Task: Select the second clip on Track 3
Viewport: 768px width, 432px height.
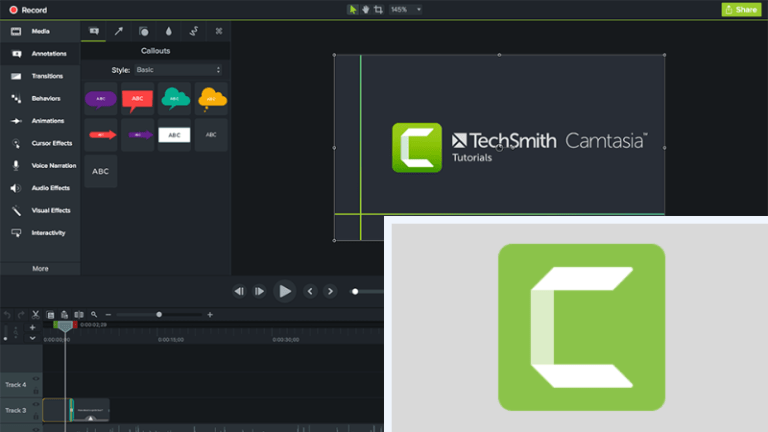Action: pyautogui.click(x=91, y=410)
